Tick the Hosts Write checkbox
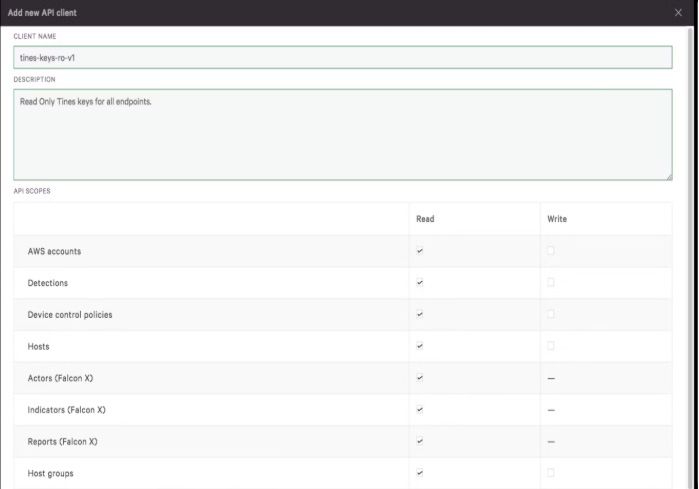 click(551, 346)
